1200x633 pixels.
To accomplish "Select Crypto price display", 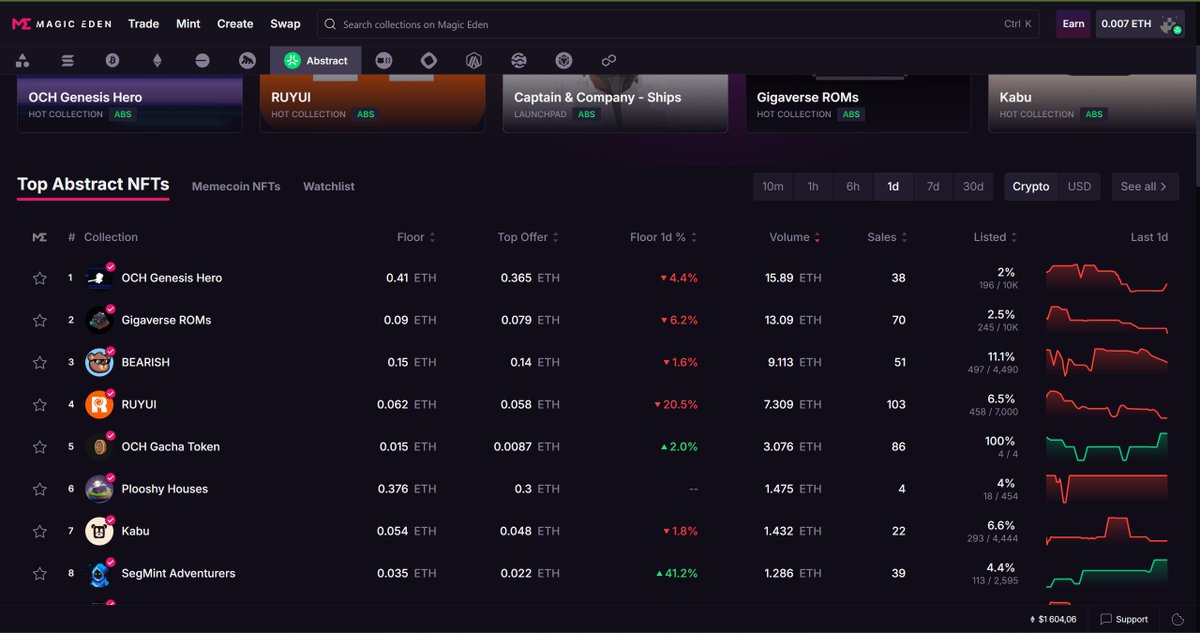I will point(1031,187).
